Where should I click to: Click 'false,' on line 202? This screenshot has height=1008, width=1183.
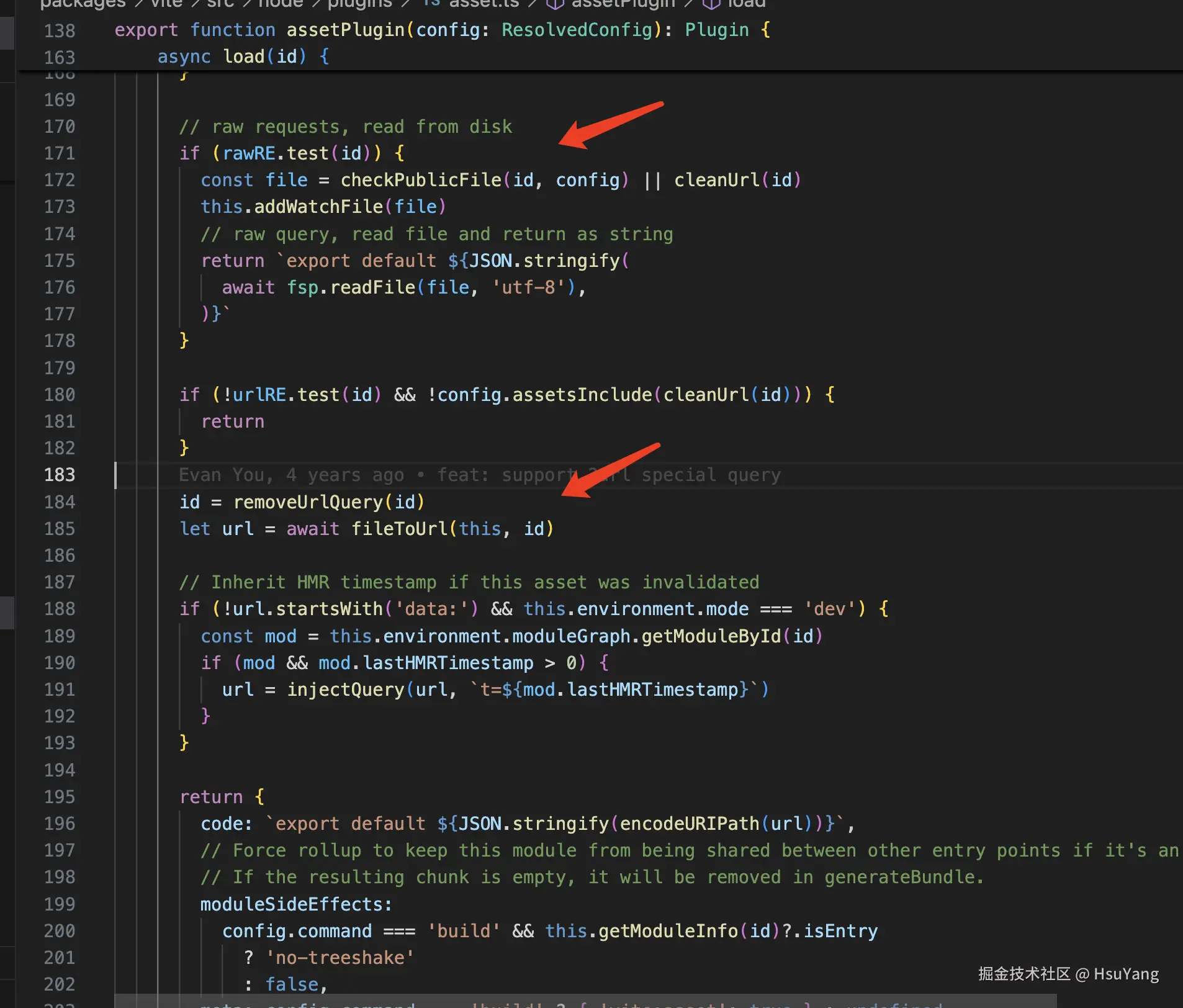click(x=297, y=984)
